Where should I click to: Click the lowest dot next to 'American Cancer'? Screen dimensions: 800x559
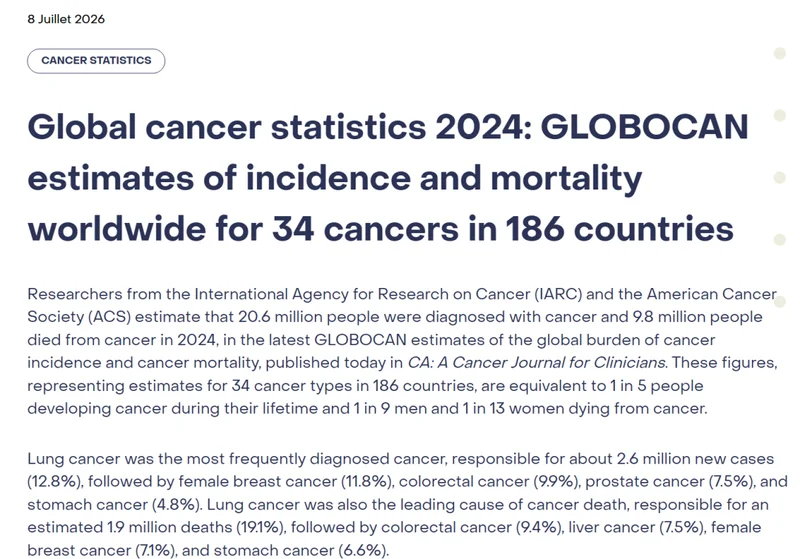click(780, 302)
